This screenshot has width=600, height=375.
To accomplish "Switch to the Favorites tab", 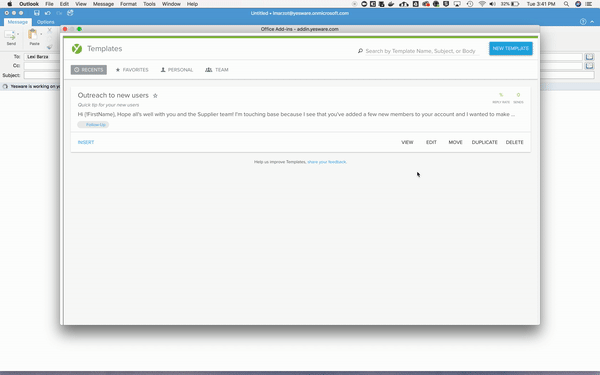I will (x=132, y=70).
